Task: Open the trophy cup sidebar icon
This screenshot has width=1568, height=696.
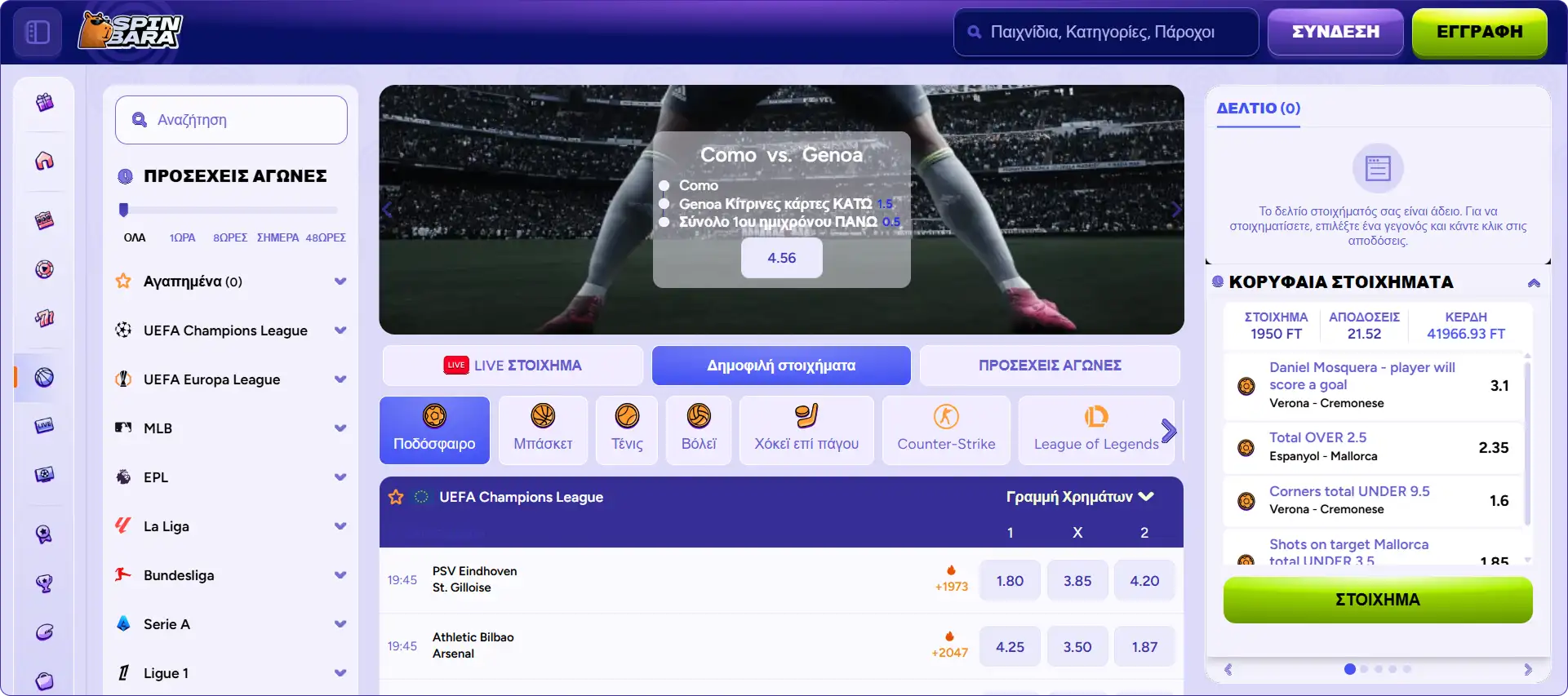Action: pyautogui.click(x=44, y=583)
